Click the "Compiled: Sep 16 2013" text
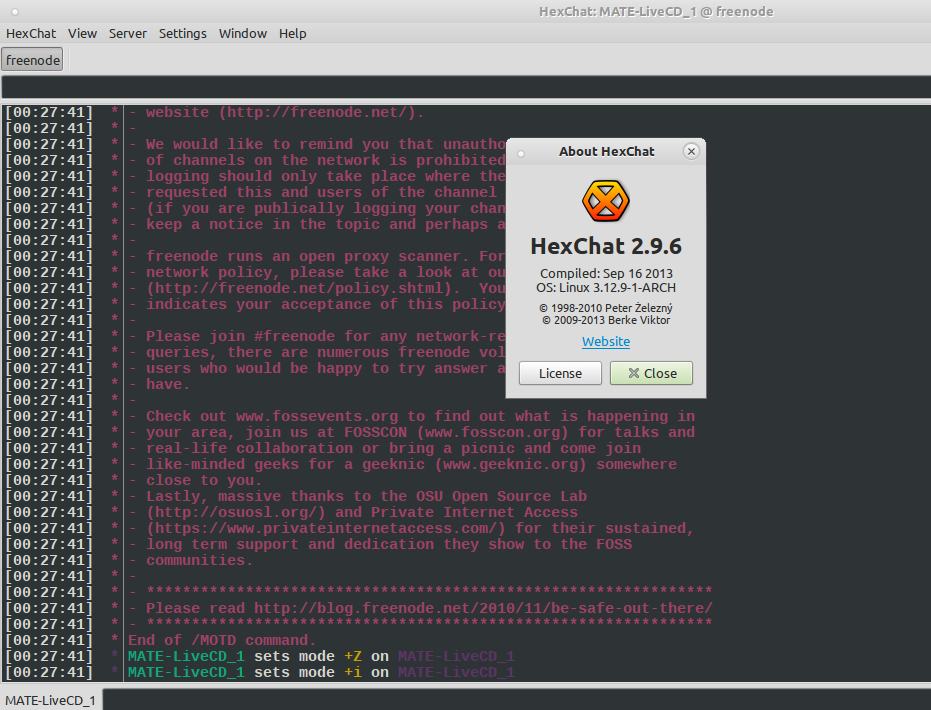The image size is (931, 710). (606, 274)
